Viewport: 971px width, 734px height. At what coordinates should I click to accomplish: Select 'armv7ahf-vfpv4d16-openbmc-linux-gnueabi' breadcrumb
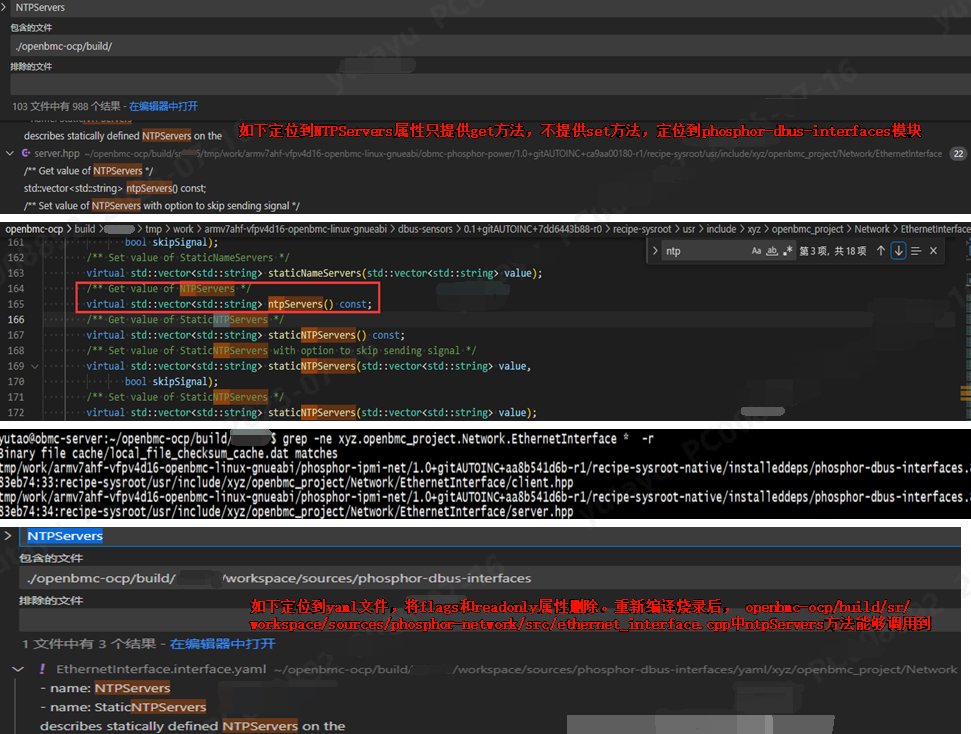tap(295, 229)
